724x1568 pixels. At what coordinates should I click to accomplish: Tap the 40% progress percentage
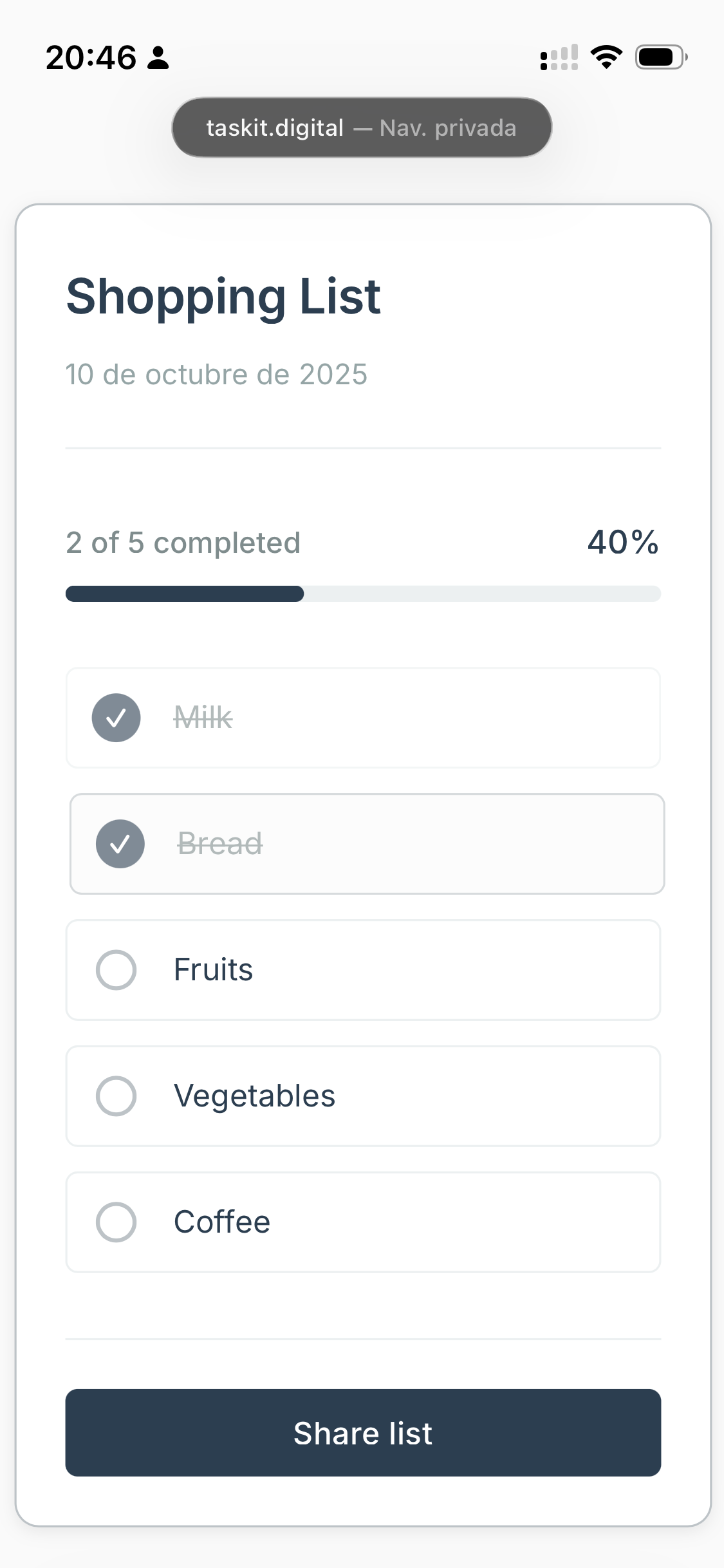[622, 543]
